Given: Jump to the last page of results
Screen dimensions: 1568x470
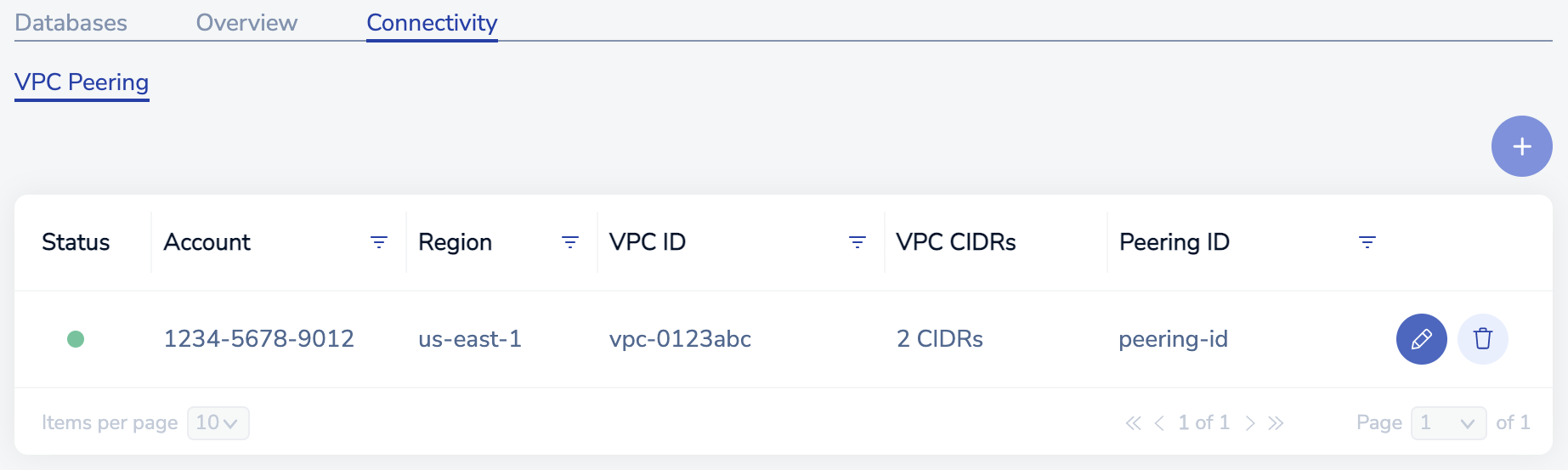Looking at the screenshot, I should pyautogui.click(x=1276, y=423).
